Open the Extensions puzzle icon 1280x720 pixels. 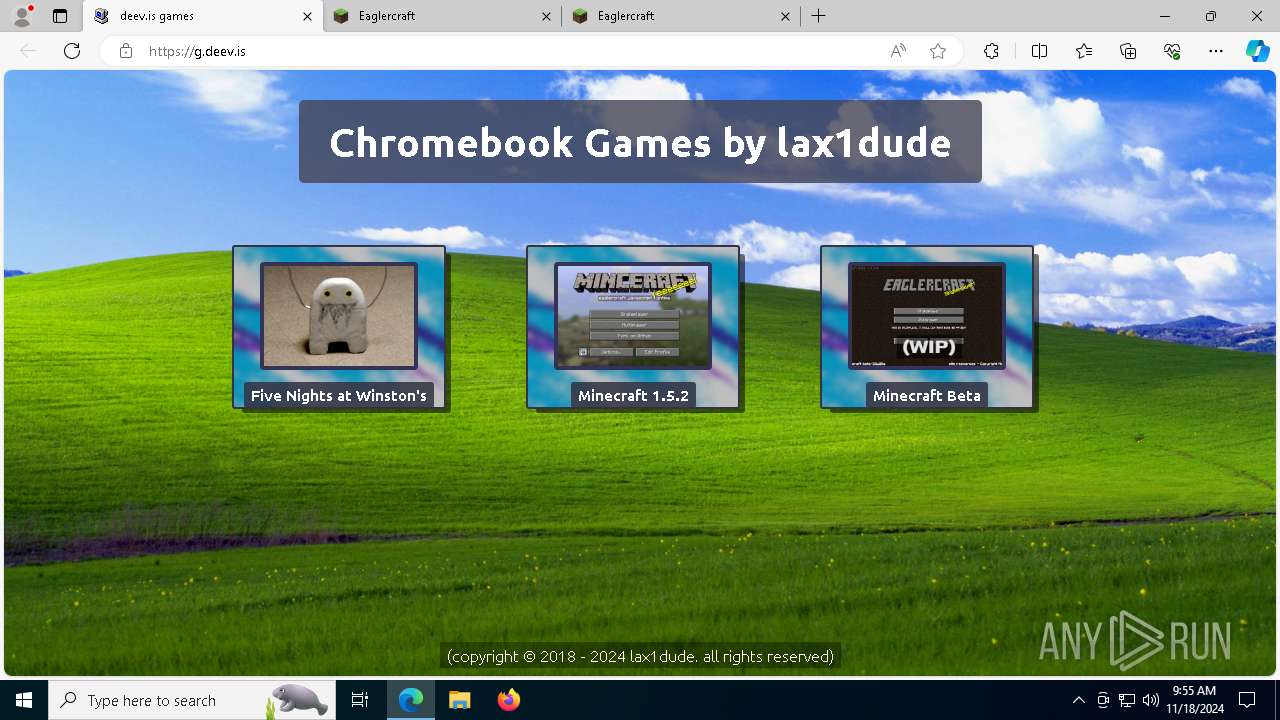[x=991, y=51]
